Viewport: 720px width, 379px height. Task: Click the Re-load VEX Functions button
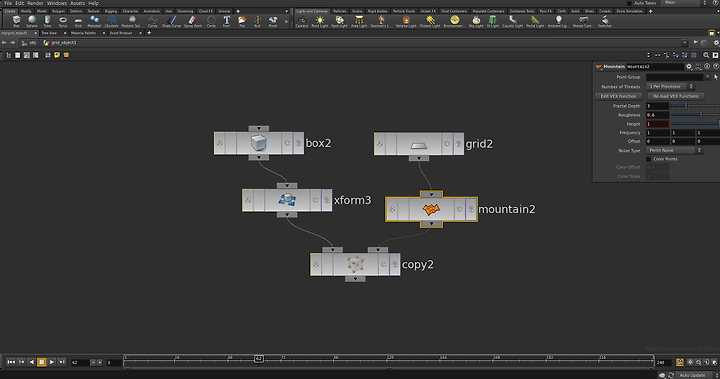tap(675, 96)
